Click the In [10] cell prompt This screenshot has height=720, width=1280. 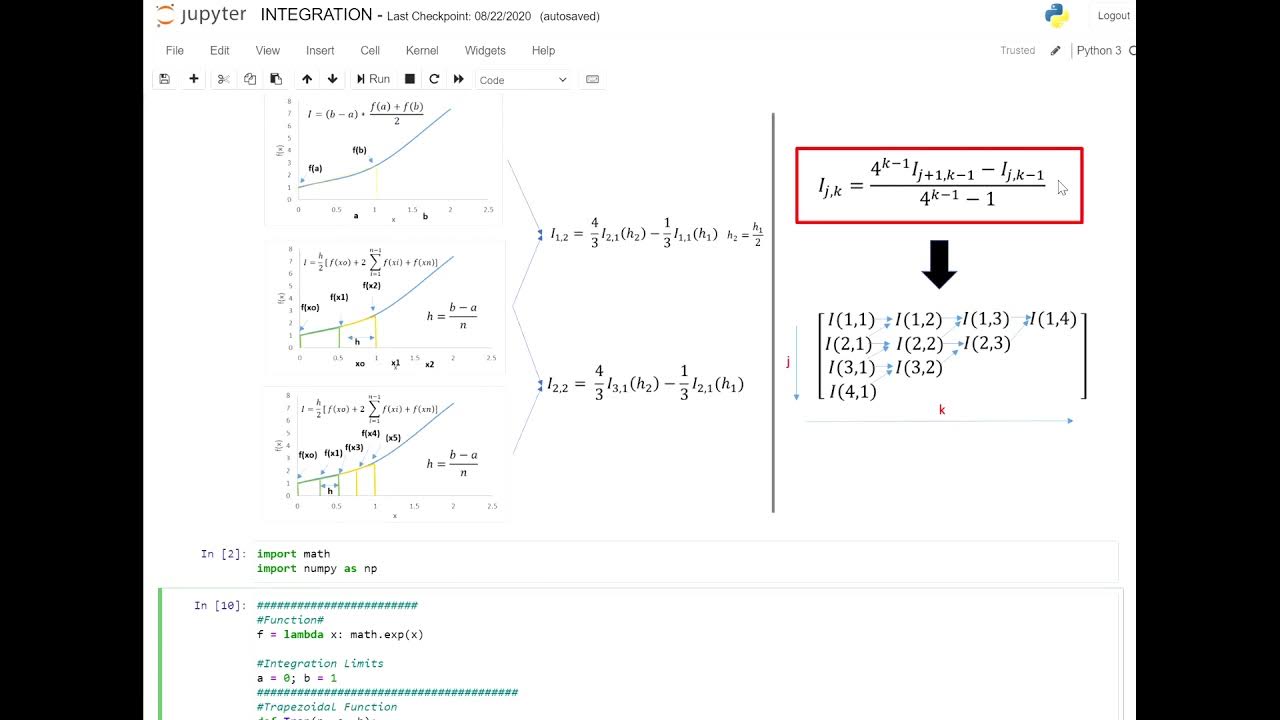220,605
